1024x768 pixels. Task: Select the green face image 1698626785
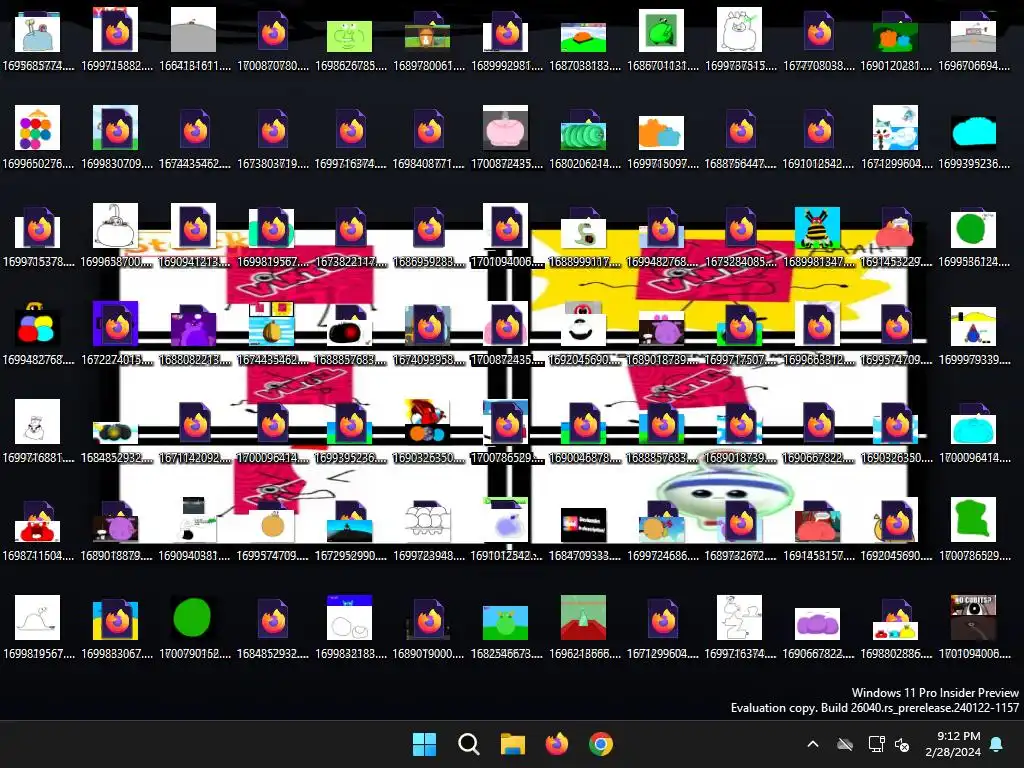(350, 40)
